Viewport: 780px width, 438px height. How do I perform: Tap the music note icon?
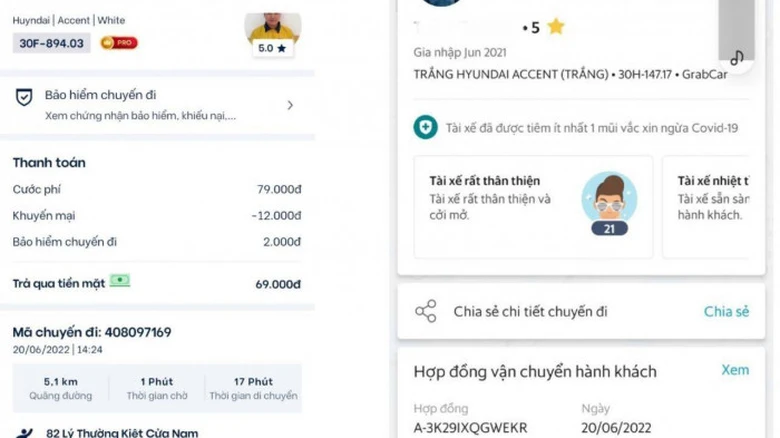[x=737, y=58]
